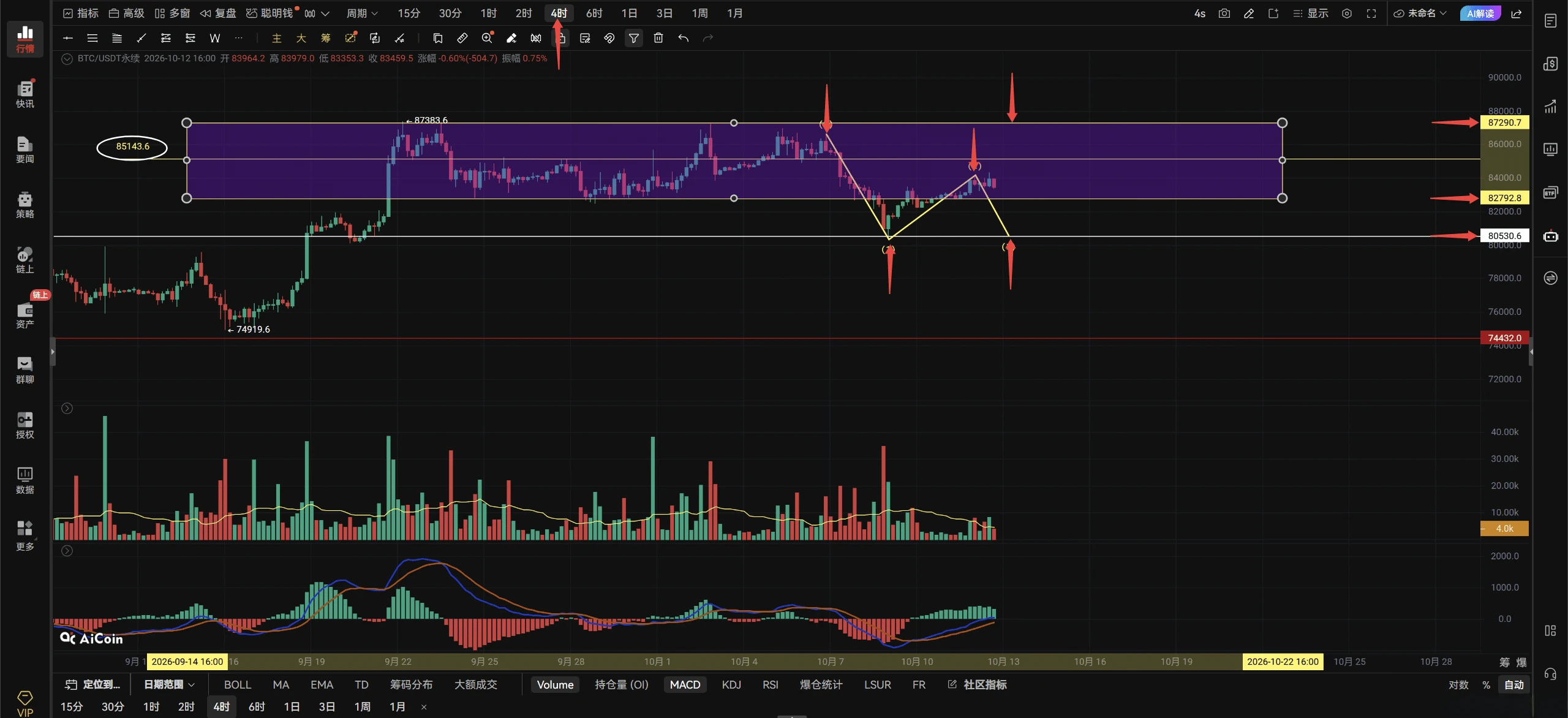Screen dimensions: 1568x718
Task: Toggle 自动 auto scale
Action: [1514, 685]
